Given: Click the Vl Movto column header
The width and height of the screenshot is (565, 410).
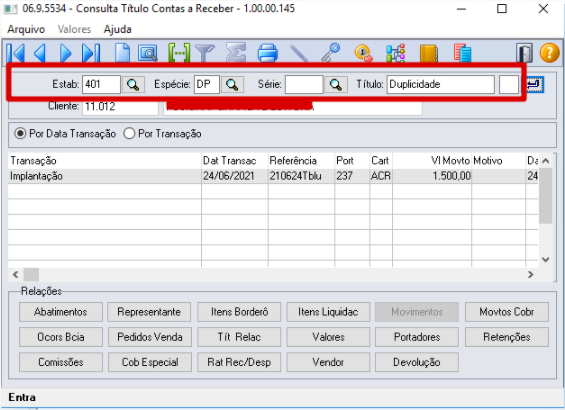Looking at the screenshot, I should (432, 161).
